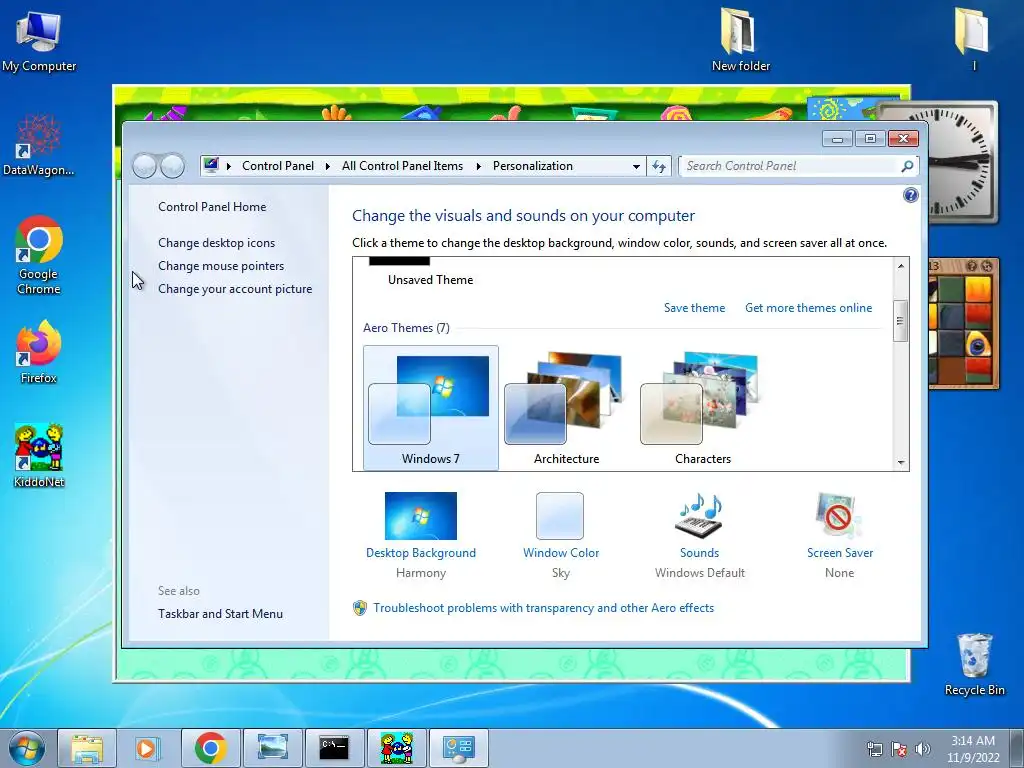This screenshot has height=768, width=1024.
Task: Click the Personalization taskbar button
Action: (458, 748)
